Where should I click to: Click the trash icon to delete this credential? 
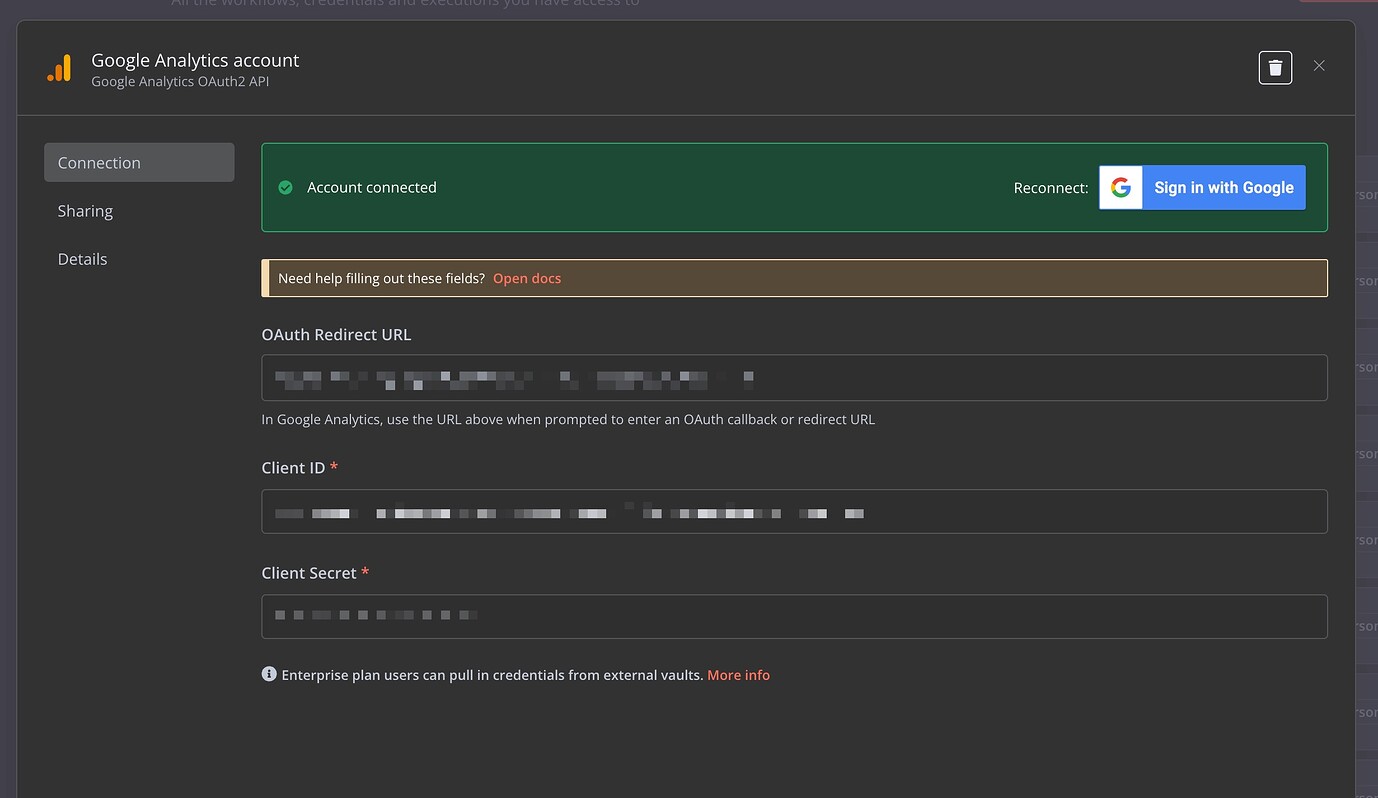[1274, 66]
